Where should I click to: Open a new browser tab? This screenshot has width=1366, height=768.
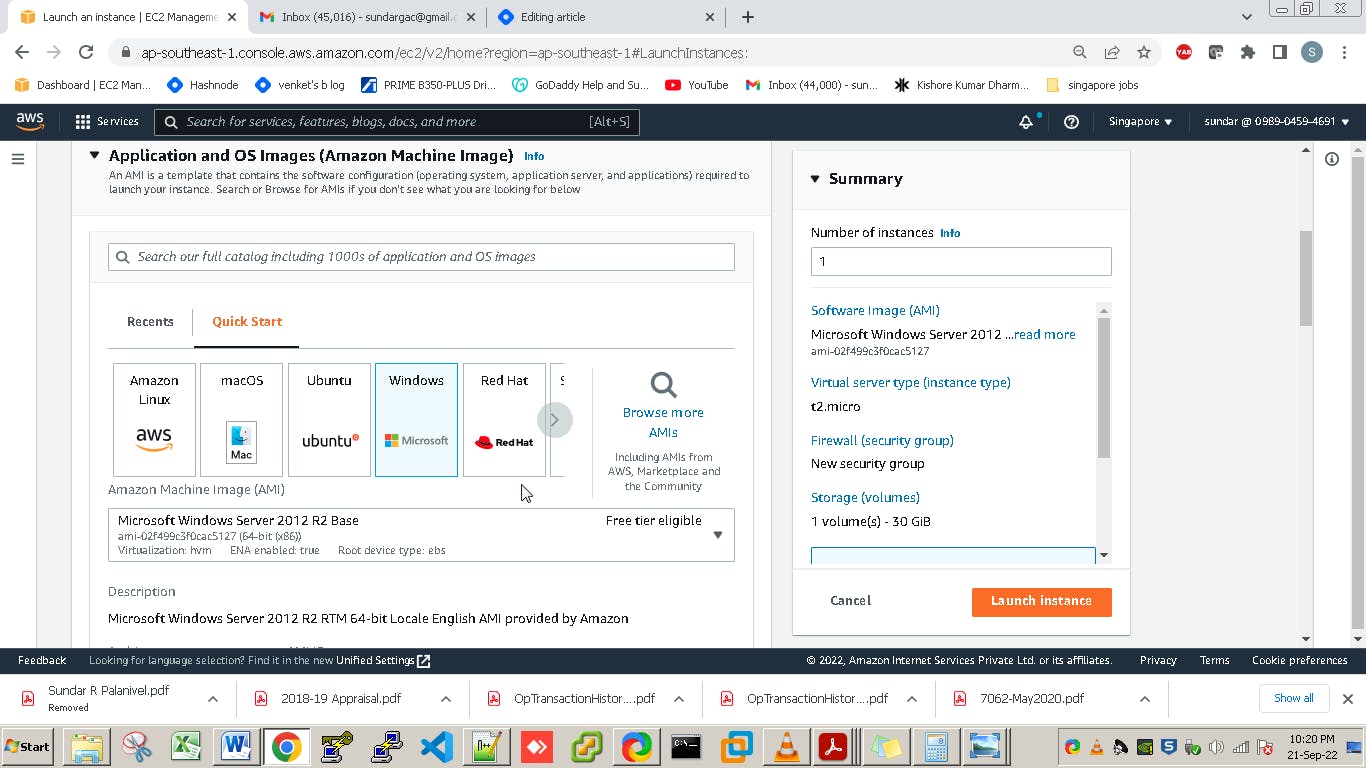(748, 17)
